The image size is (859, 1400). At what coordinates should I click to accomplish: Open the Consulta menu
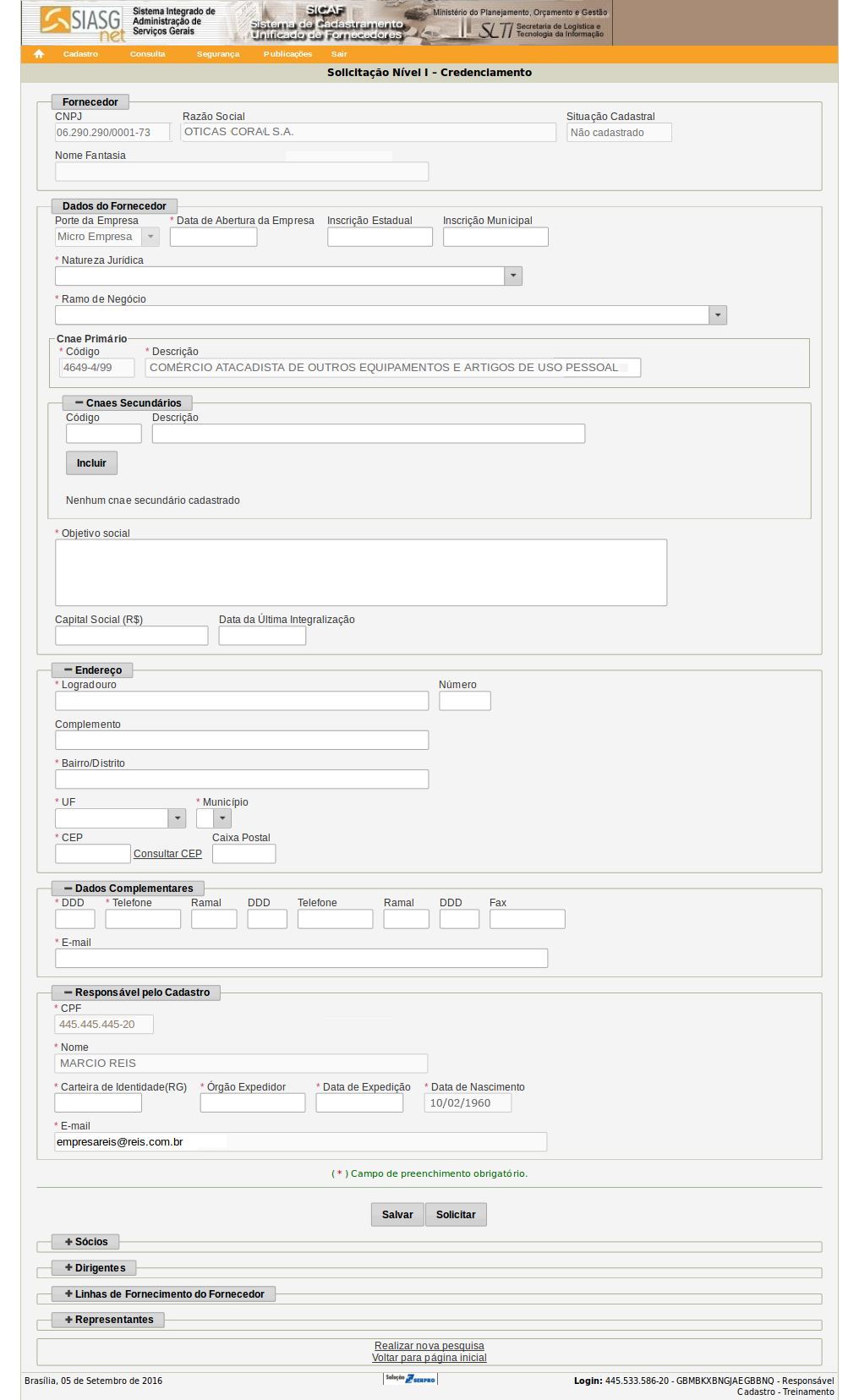[148, 54]
